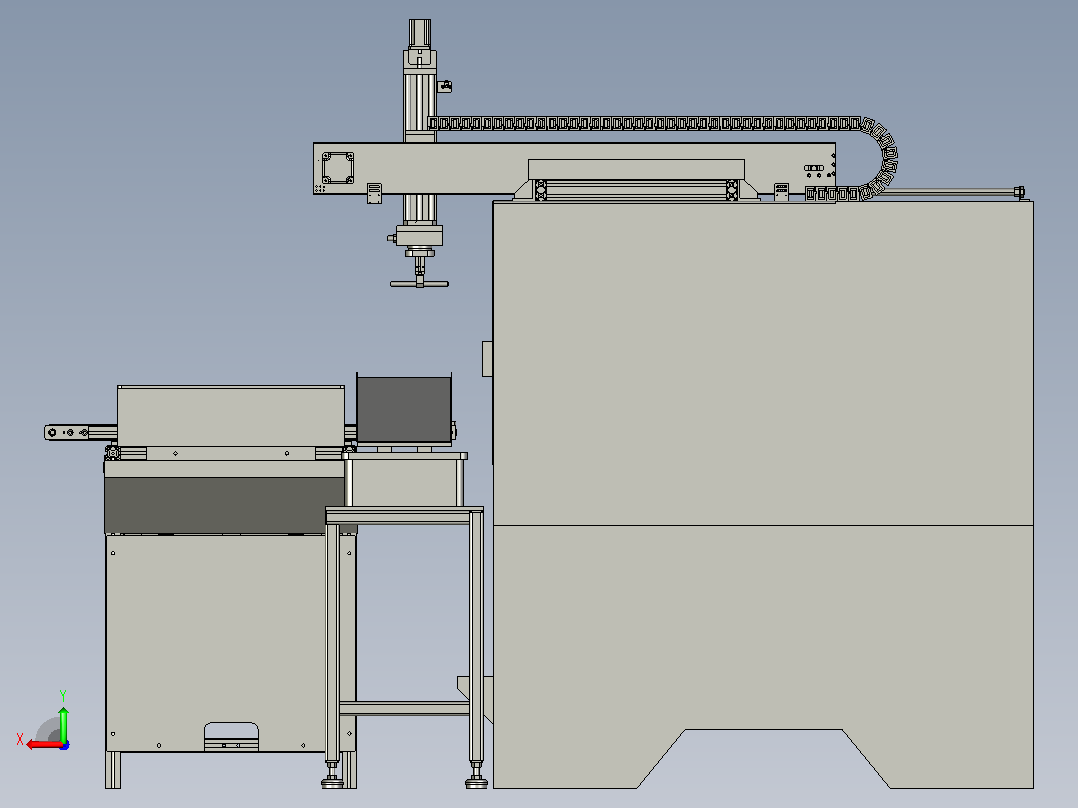Select the table's lower horizontal crossbar
The image size is (1078, 808).
404,708
